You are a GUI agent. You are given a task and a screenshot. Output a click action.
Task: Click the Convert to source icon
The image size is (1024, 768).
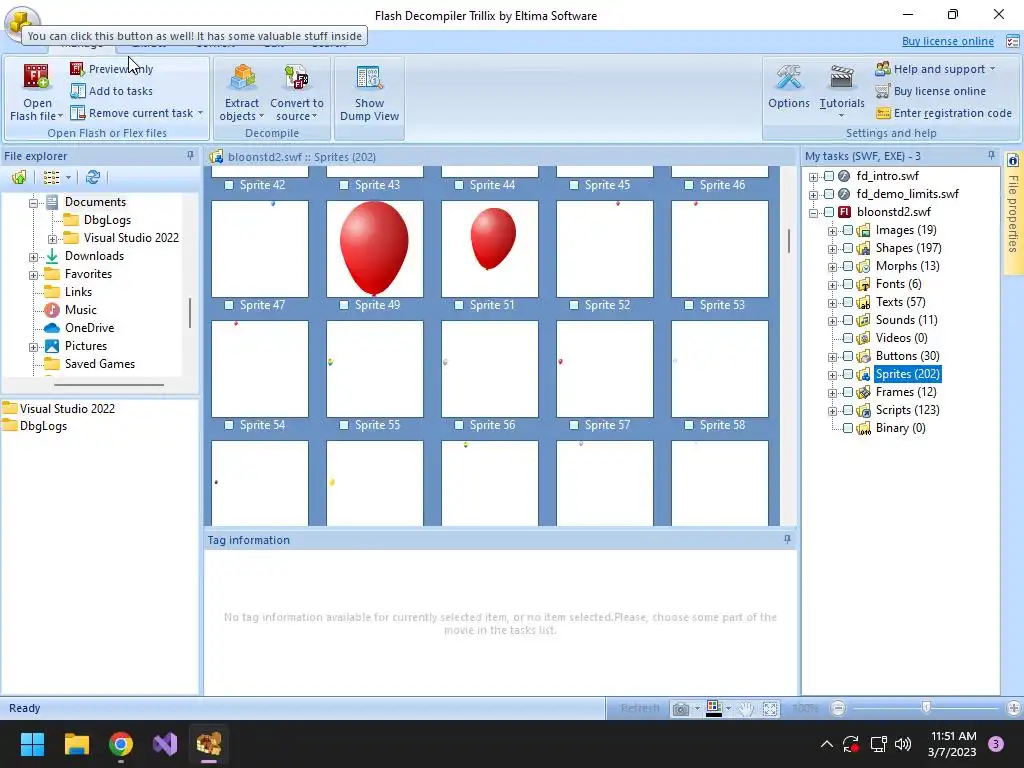296,77
